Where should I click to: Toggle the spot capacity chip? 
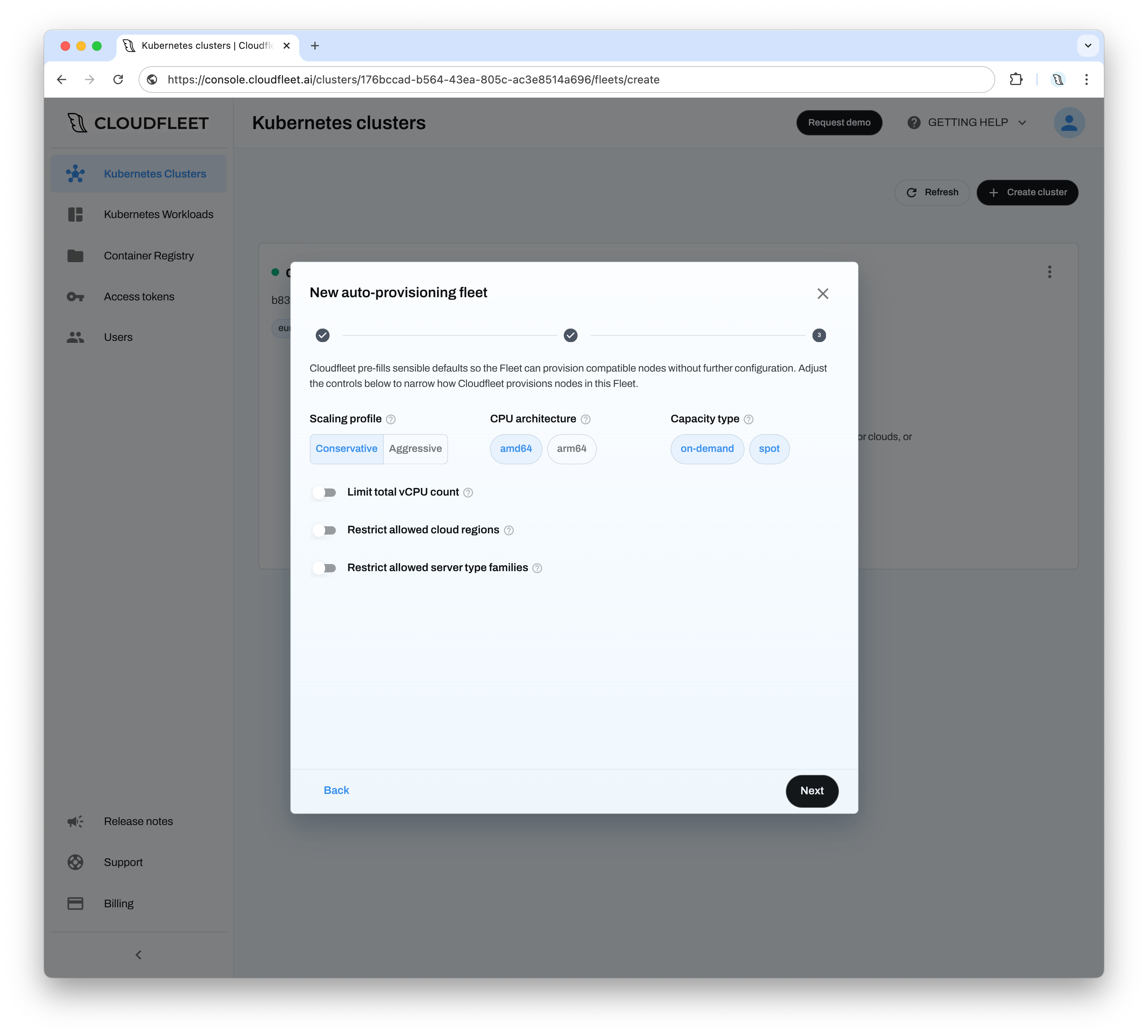click(769, 449)
